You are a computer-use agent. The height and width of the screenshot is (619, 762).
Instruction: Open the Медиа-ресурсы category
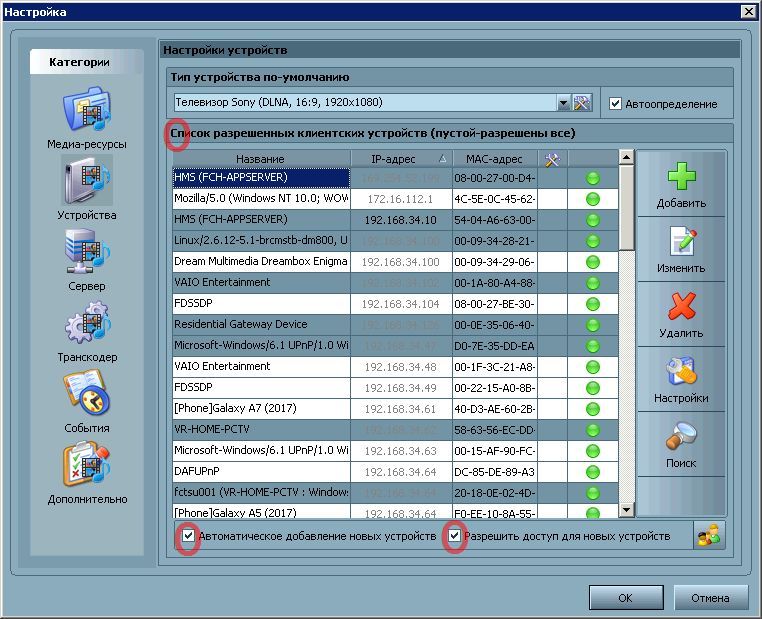coord(86,116)
